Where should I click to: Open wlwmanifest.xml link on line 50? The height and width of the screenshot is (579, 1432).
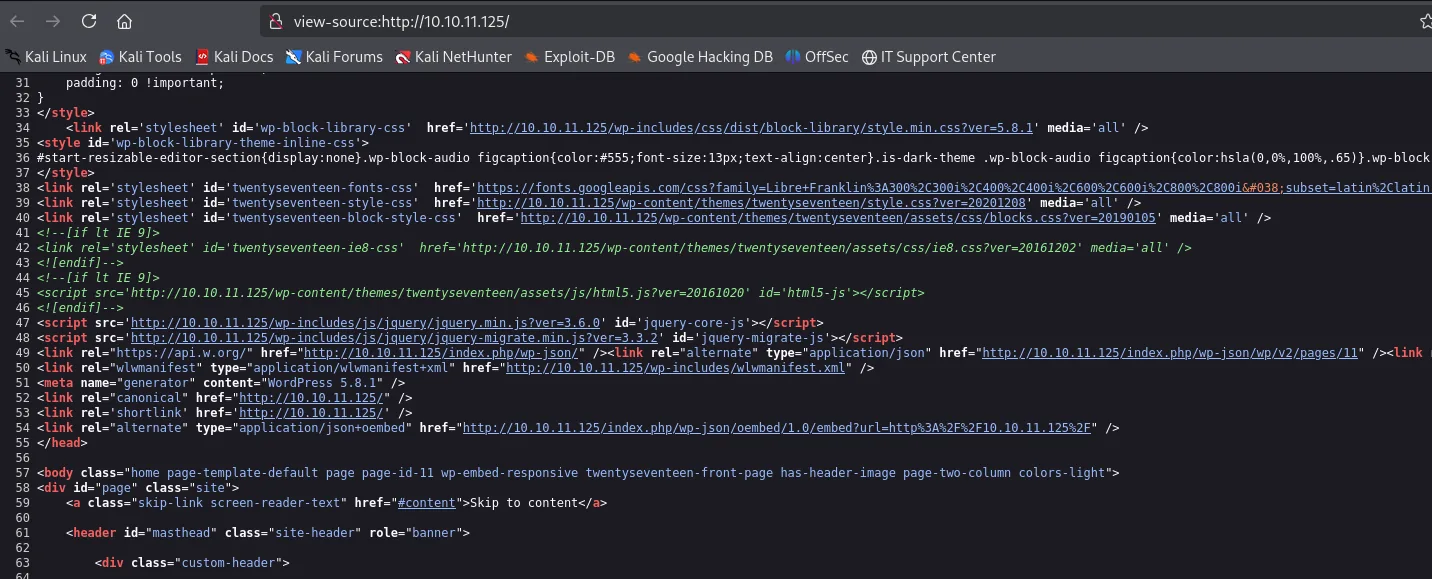[676, 367]
